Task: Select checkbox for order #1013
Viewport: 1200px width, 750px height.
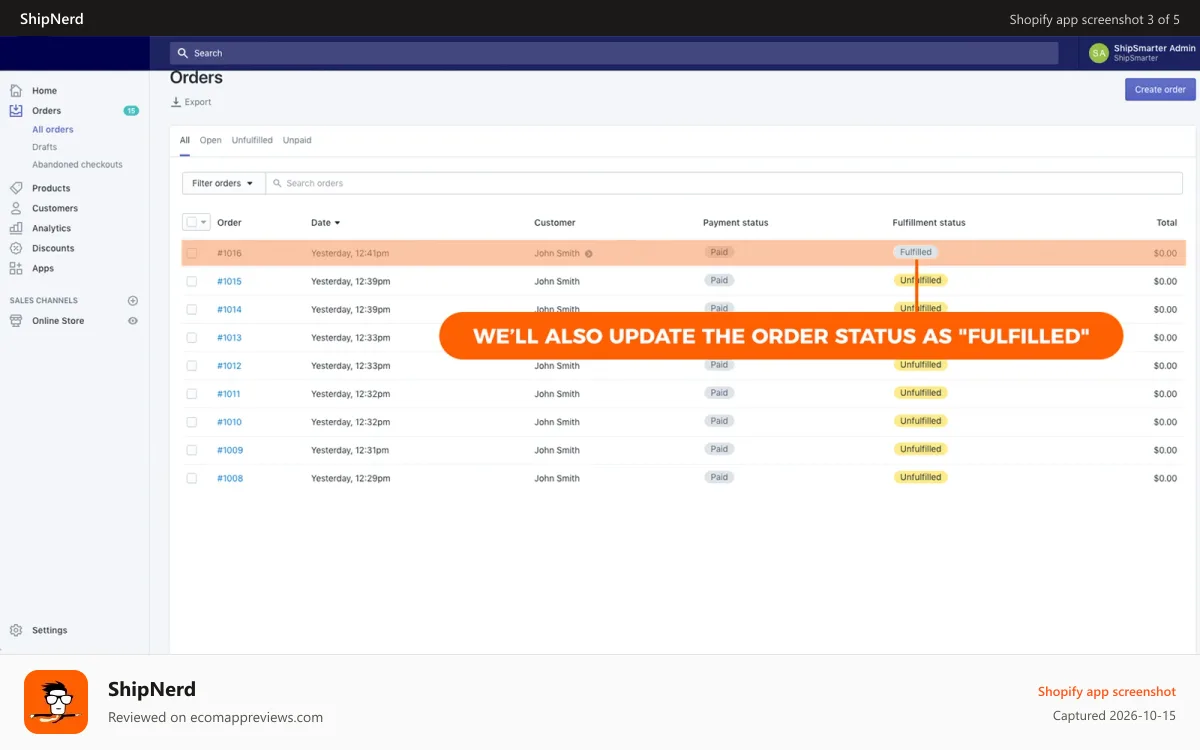Action: tap(191, 337)
